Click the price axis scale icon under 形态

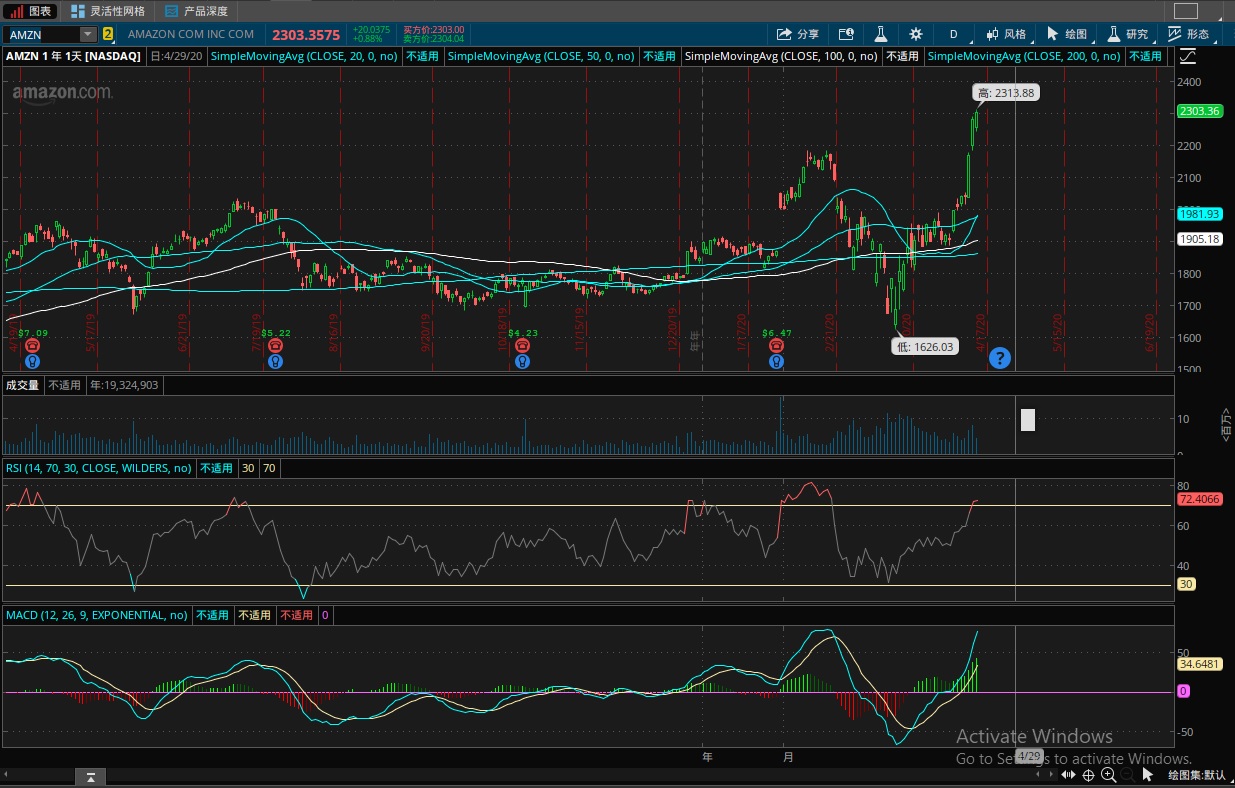1189,56
